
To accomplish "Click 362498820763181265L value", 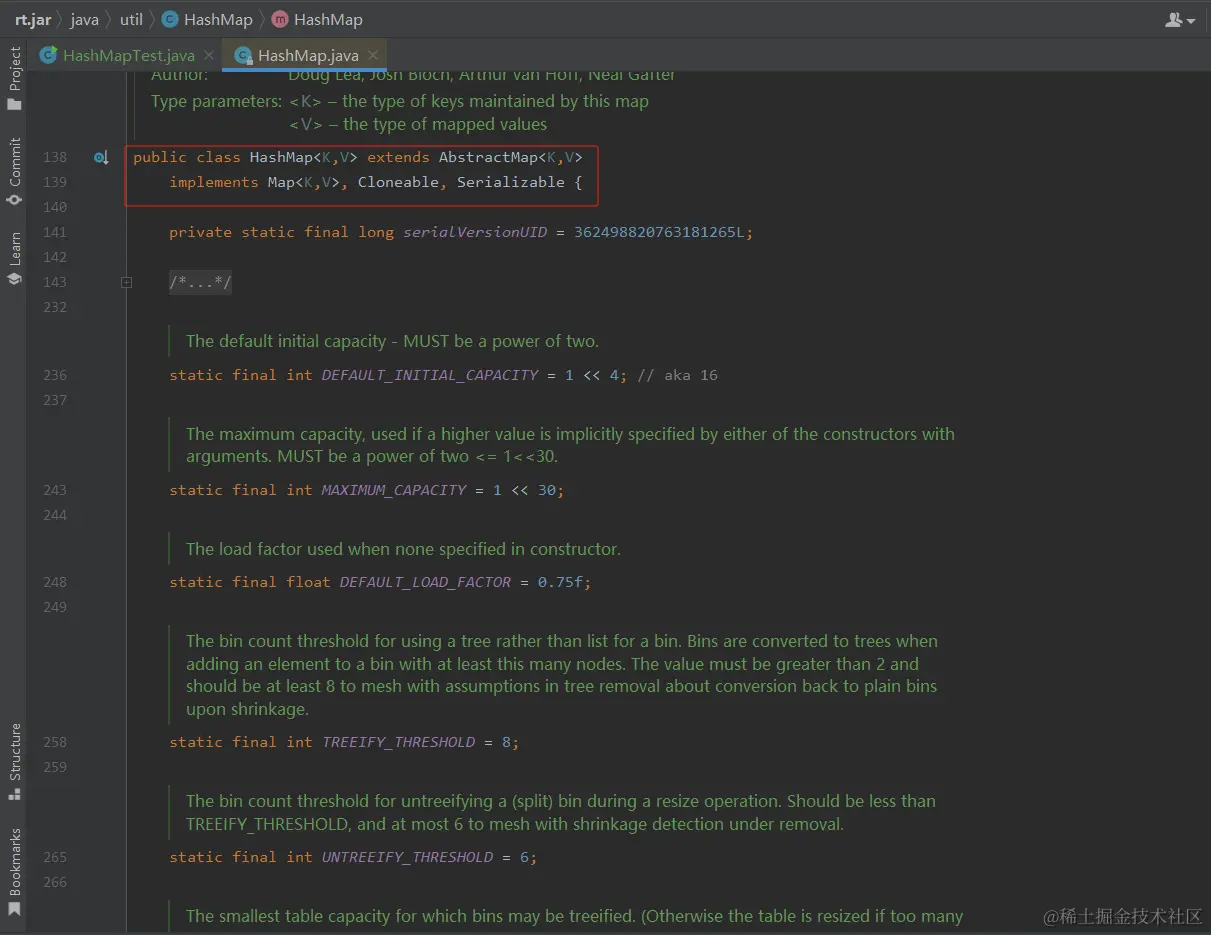I will (659, 232).
